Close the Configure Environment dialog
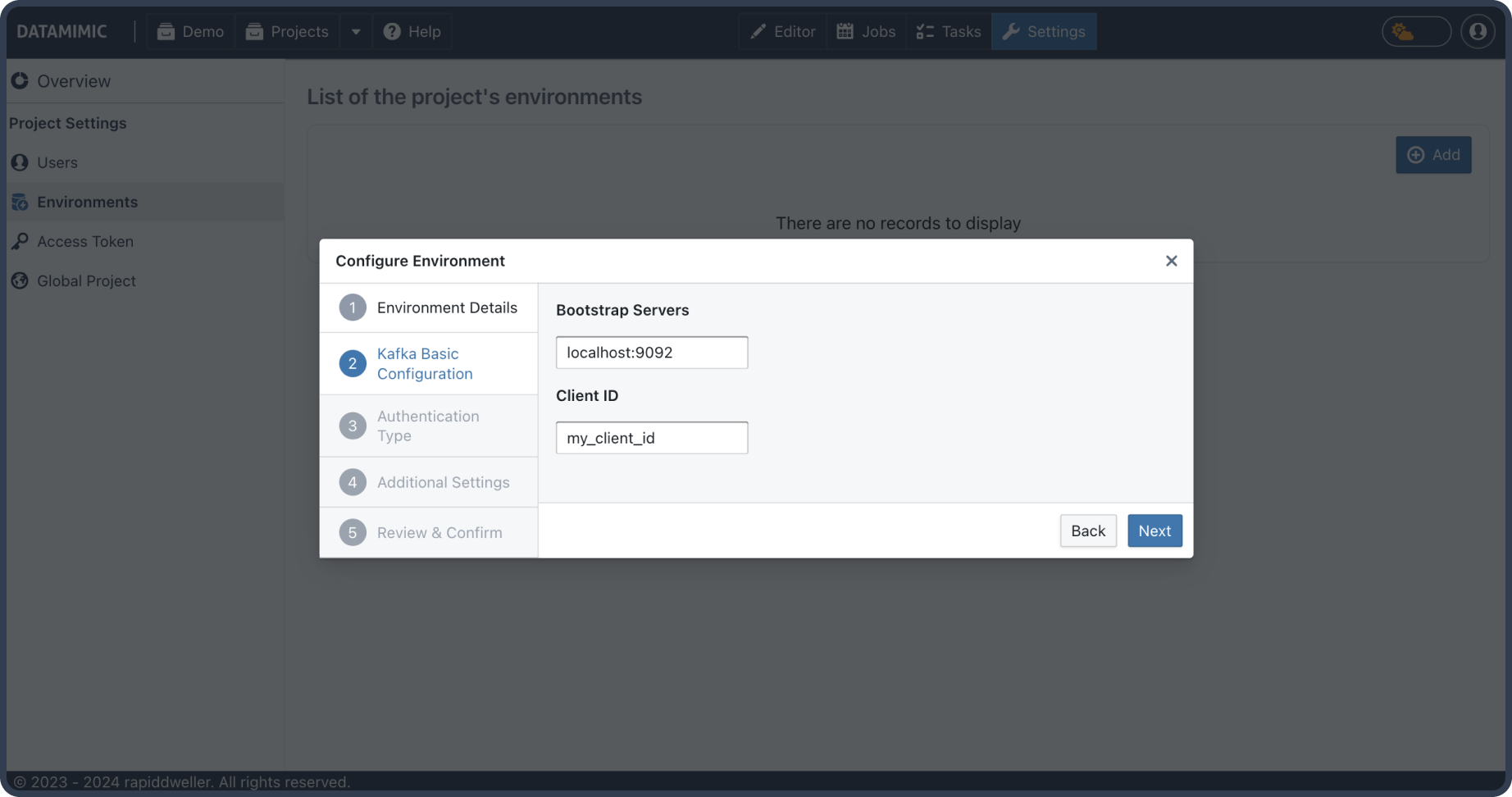Image resolution: width=1512 pixels, height=797 pixels. 1171,261
